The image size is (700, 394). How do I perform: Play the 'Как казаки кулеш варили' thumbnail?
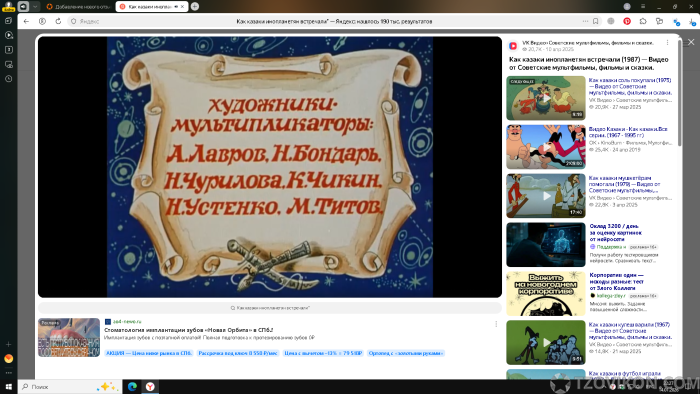point(546,342)
